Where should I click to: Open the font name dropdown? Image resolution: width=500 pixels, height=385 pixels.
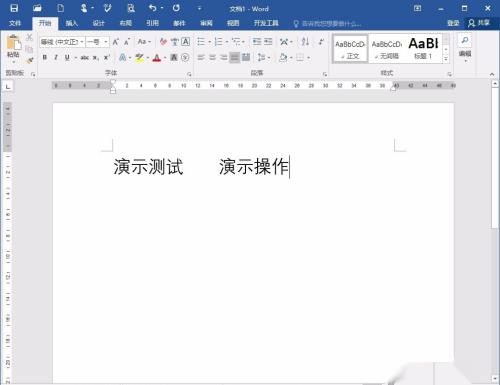click(82, 42)
